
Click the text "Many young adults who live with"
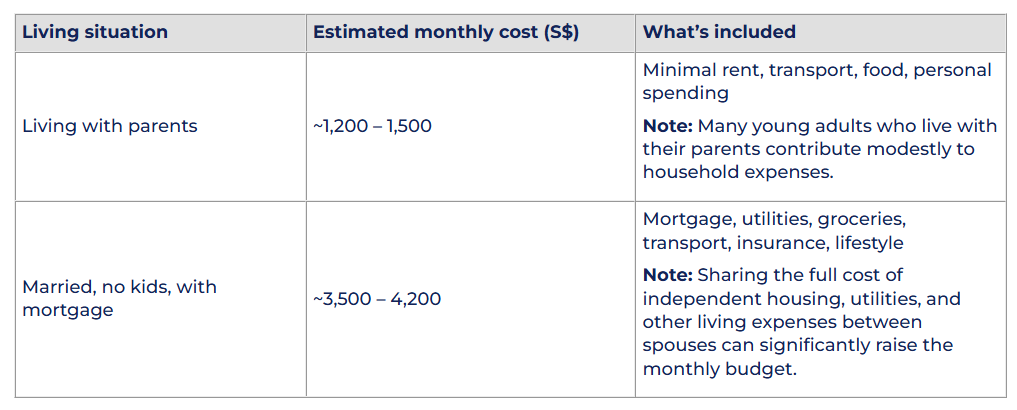[847, 126]
